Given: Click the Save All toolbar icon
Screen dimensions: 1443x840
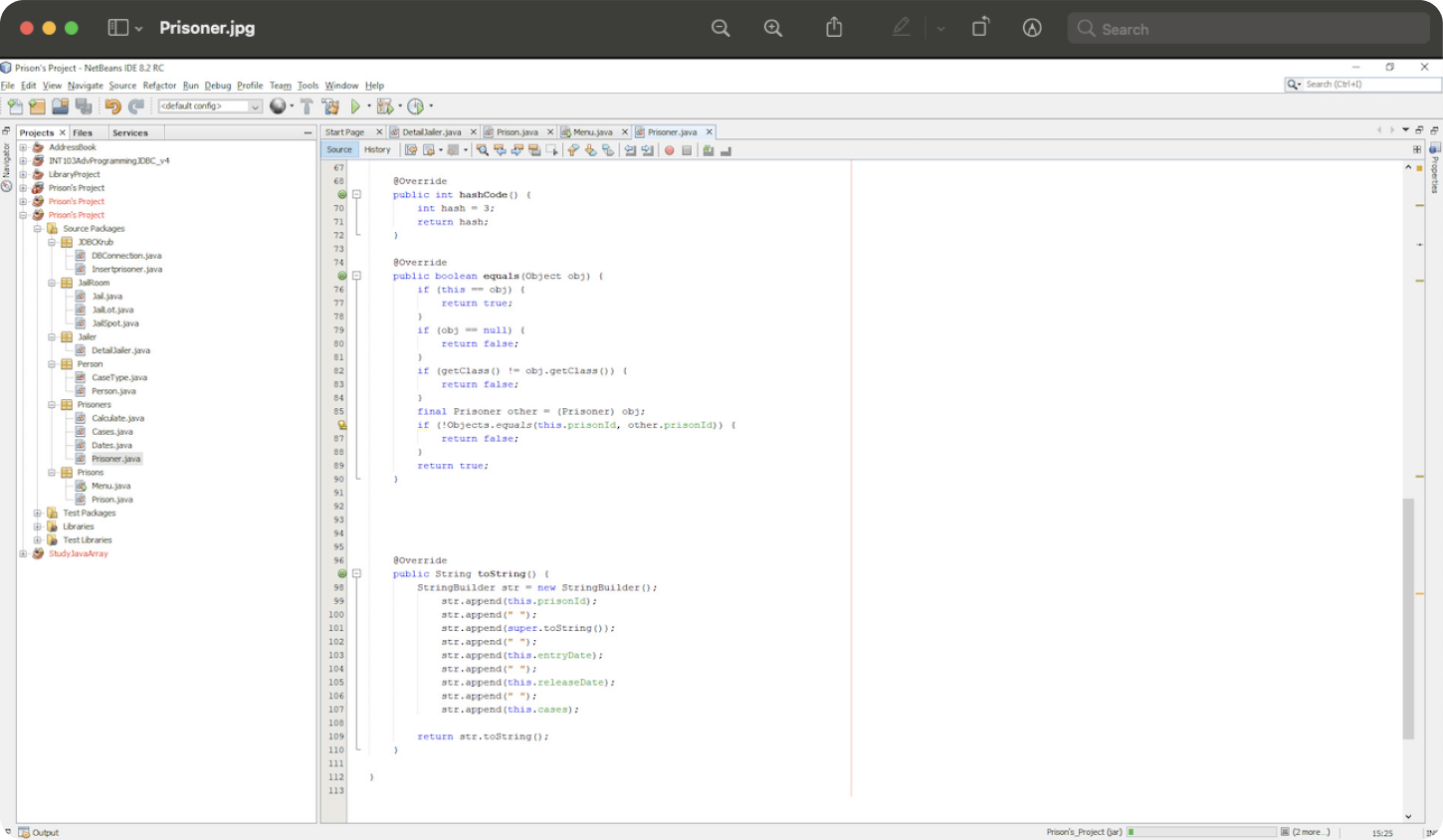Looking at the screenshot, I should pyautogui.click(x=84, y=106).
